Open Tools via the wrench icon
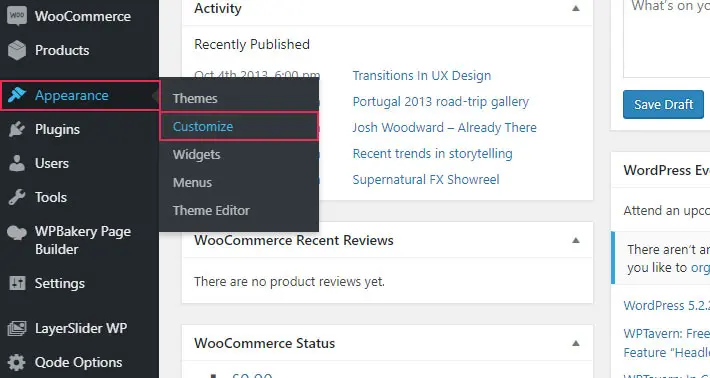The height and width of the screenshot is (378, 710). 17,197
